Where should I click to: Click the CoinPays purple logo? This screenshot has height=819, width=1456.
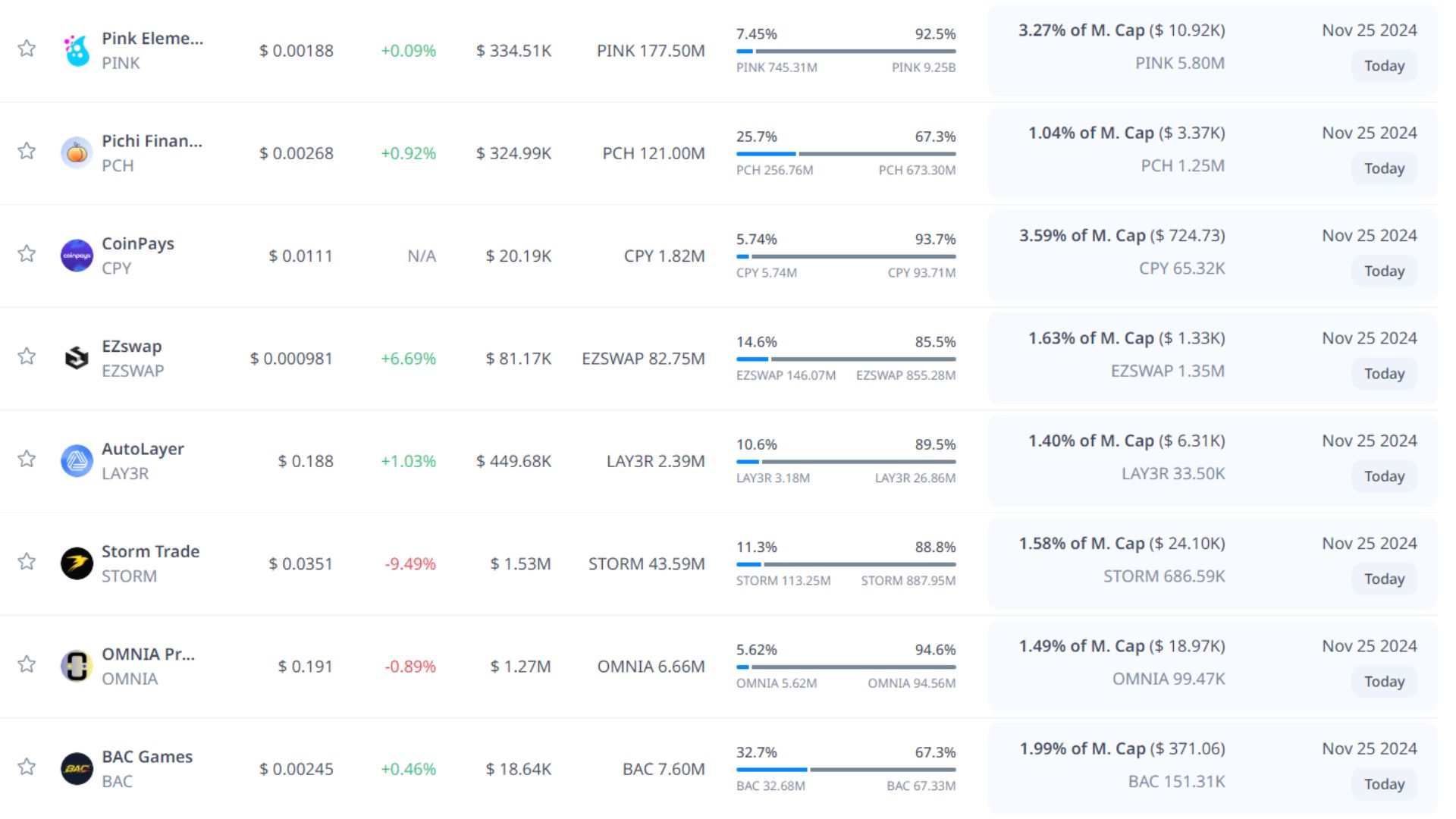77,256
